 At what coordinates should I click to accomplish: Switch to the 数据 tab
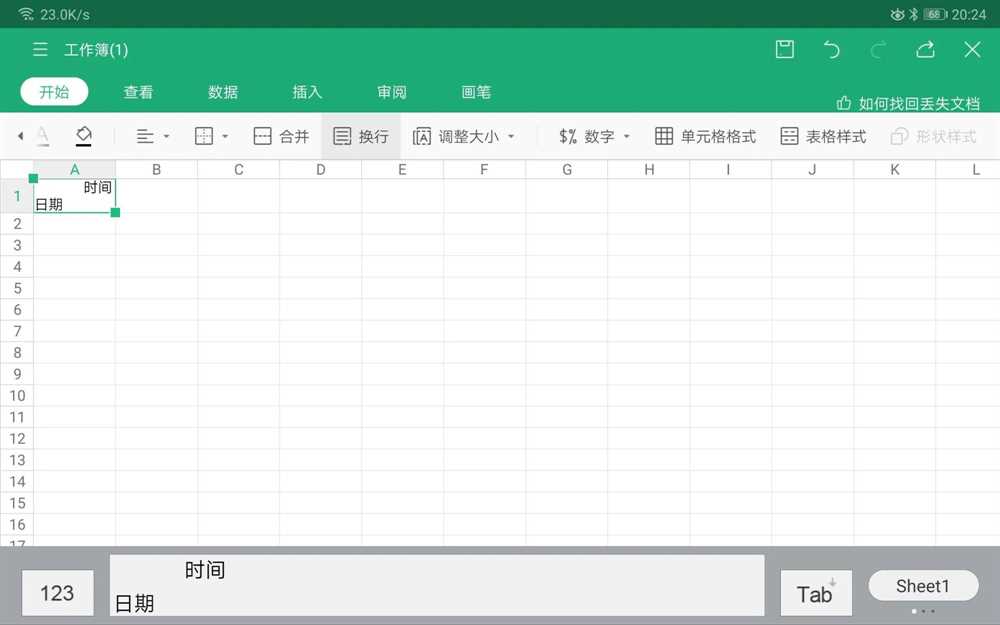[223, 92]
